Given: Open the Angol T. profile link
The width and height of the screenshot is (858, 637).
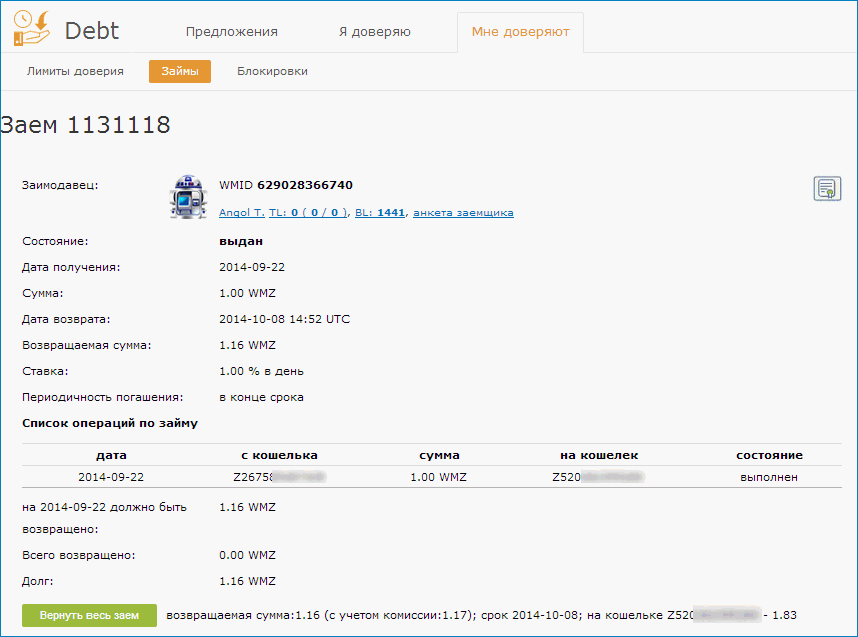Looking at the screenshot, I should [241, 213].
